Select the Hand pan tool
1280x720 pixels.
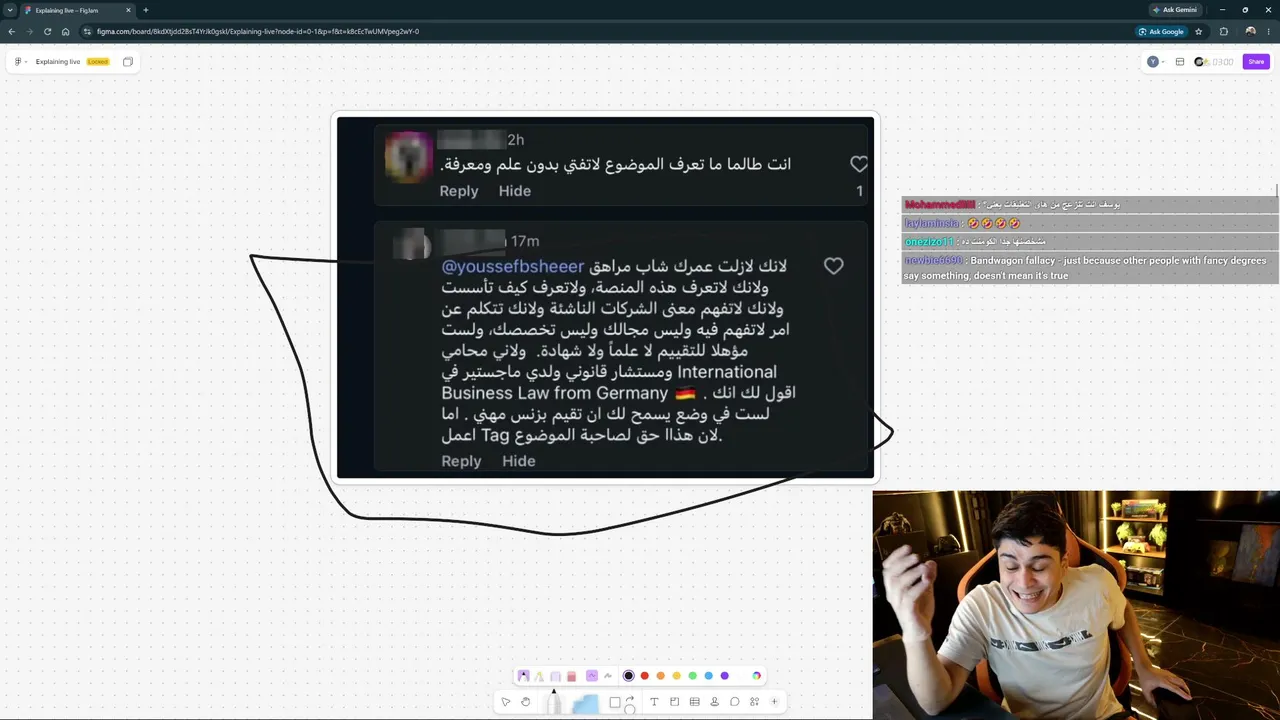[x=526, y=702]
